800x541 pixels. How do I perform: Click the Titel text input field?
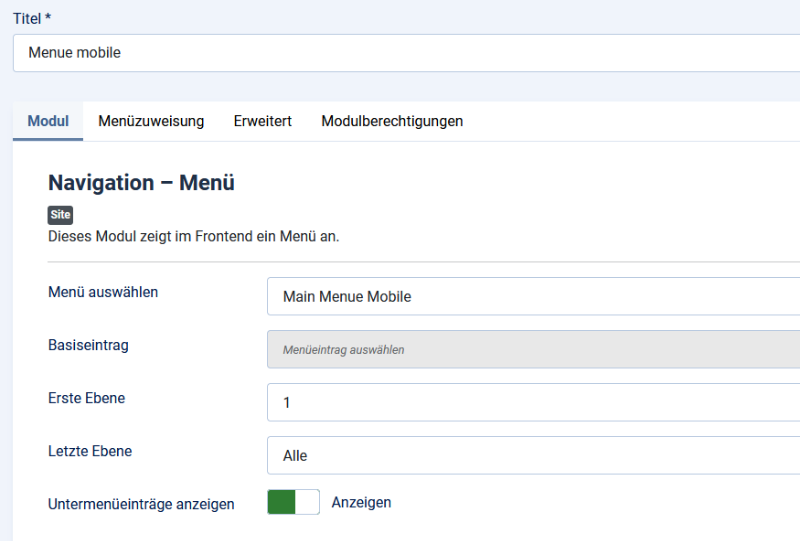(x=400, y=53)
